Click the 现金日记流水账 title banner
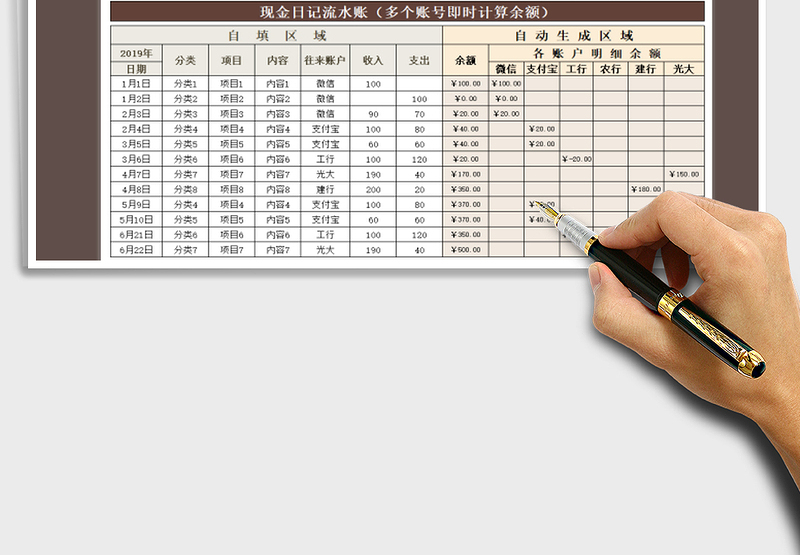This screenshot has height=555, width=800. 407,12
